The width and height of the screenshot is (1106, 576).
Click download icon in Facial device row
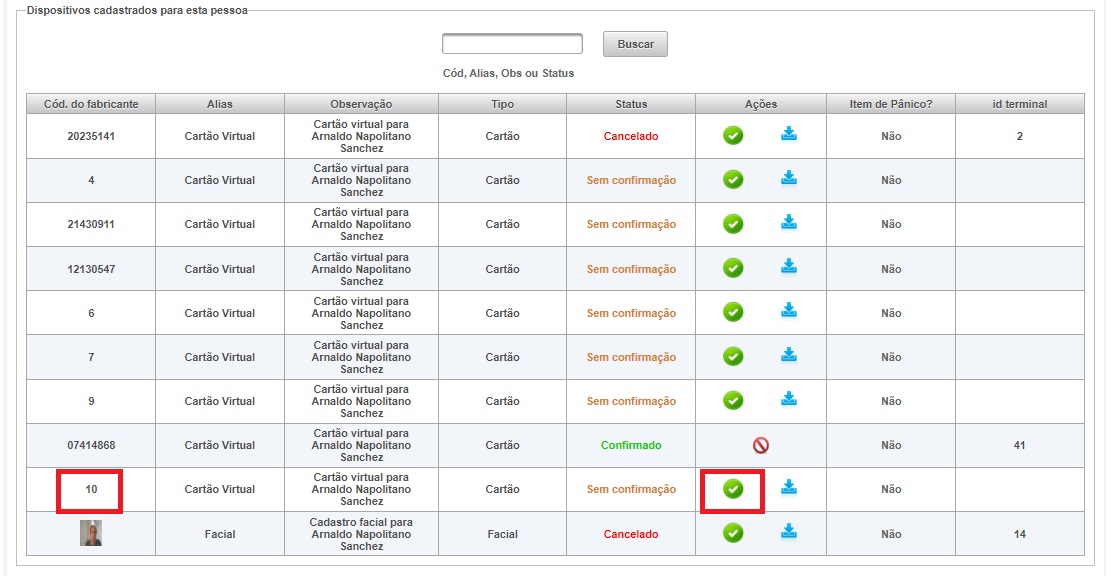(789, 532)
